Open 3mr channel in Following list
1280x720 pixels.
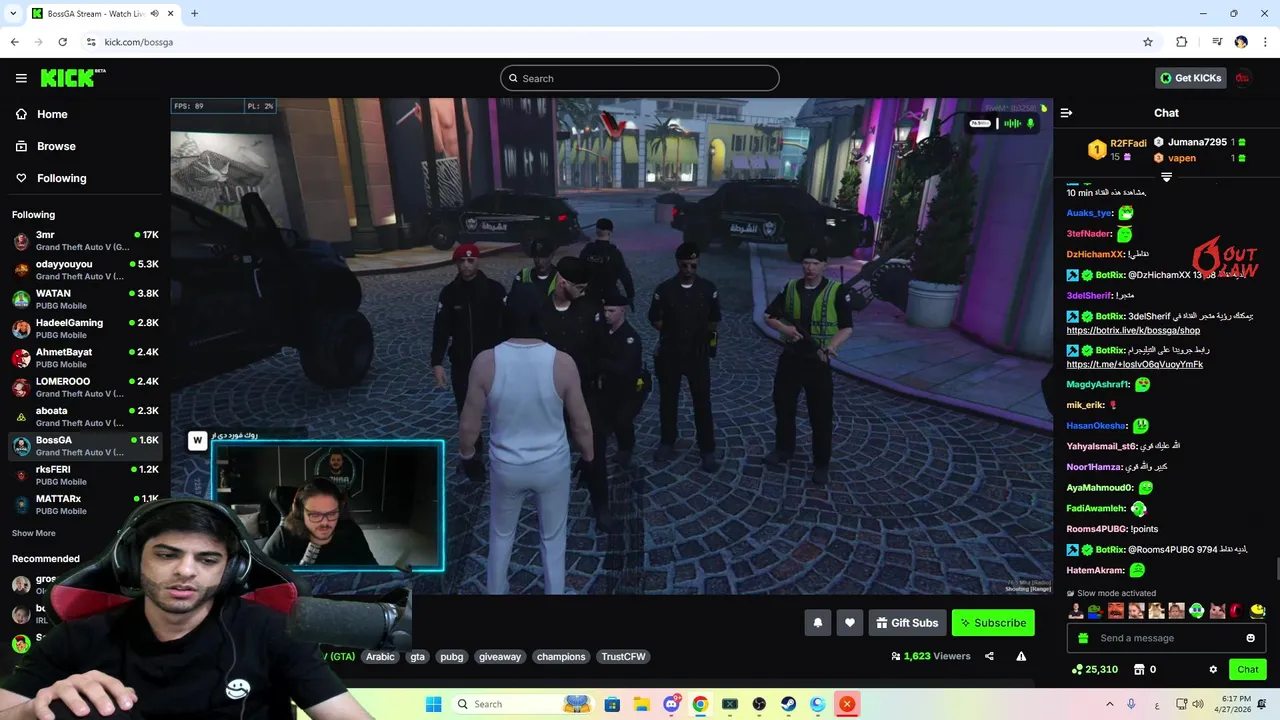pyautogui.click(x=85, y=241)
